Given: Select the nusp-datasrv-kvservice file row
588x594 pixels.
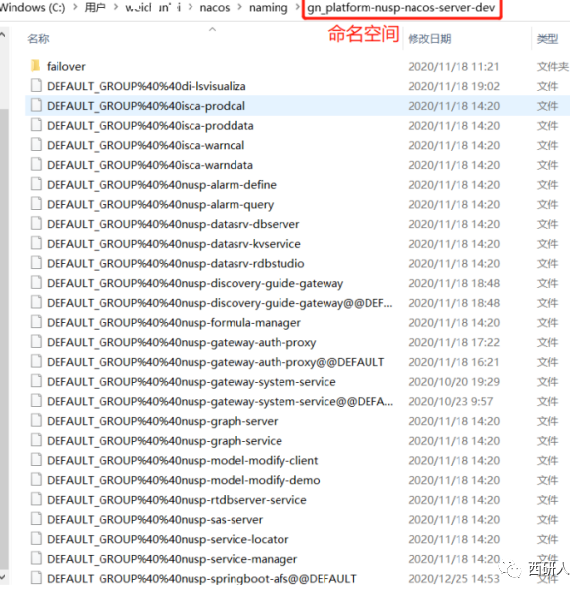Looking at the screenshot, I should [297, 244].
